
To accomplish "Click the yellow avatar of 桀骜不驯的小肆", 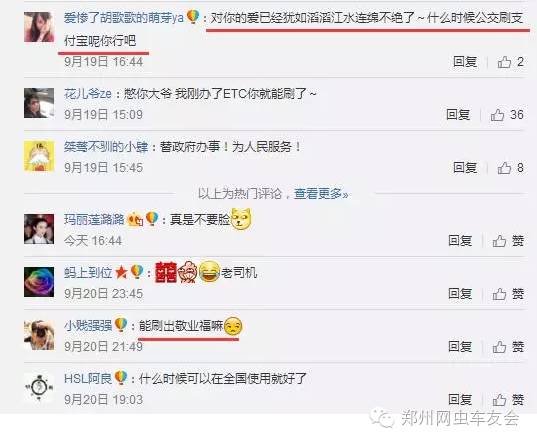I will tap(39, 156).
